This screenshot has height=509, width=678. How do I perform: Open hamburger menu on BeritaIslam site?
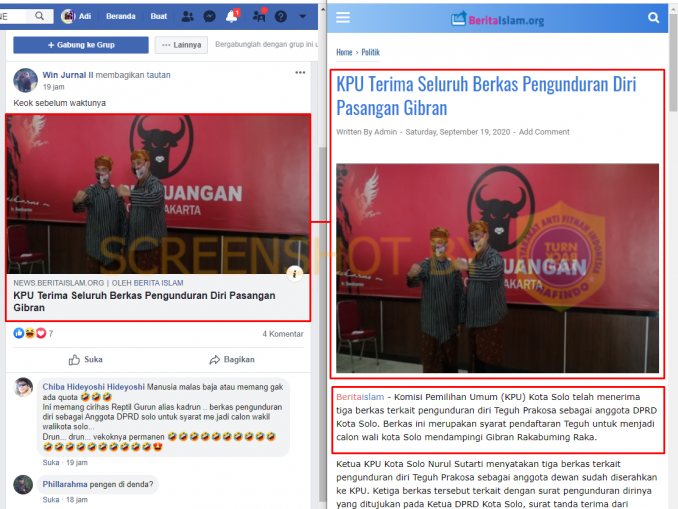[343, 17]
